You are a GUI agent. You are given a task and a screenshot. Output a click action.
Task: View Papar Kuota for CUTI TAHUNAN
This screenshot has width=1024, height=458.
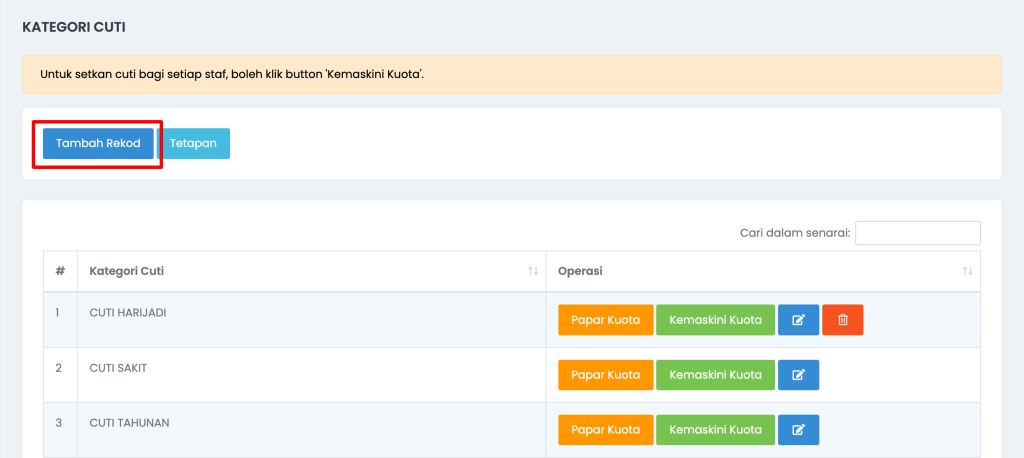(605, 430)
